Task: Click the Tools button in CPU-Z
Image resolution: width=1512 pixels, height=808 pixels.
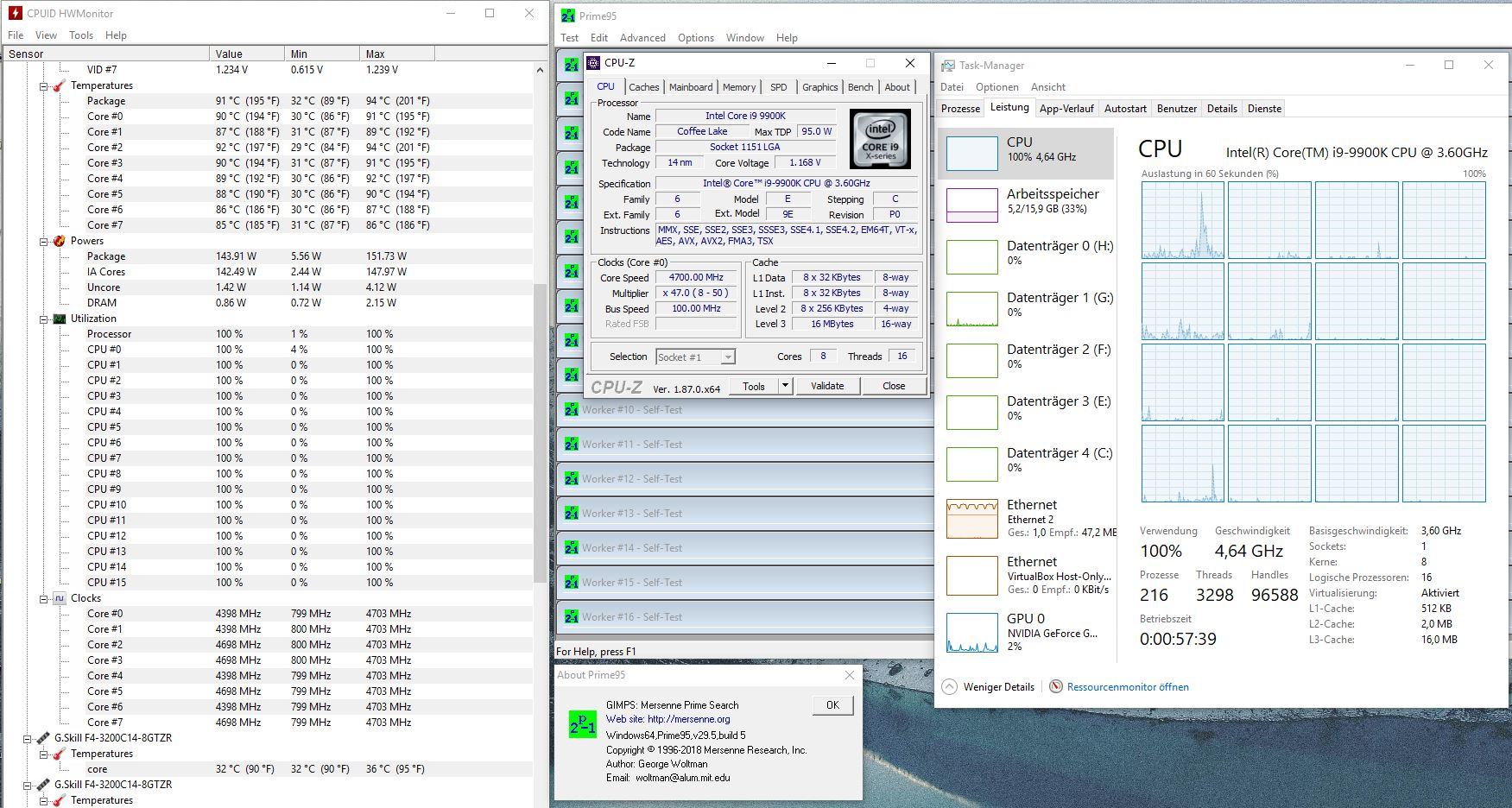Action: [x=754, y=386]
